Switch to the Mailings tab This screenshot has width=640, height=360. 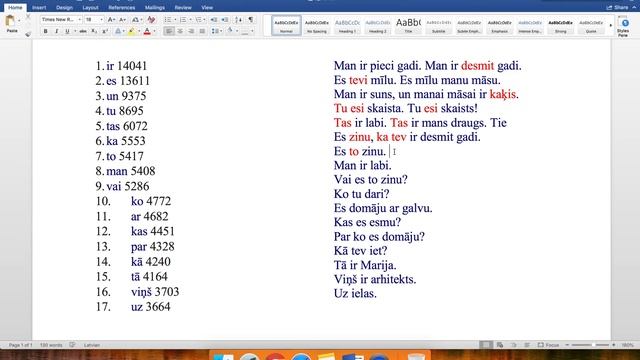coord(155,7)
